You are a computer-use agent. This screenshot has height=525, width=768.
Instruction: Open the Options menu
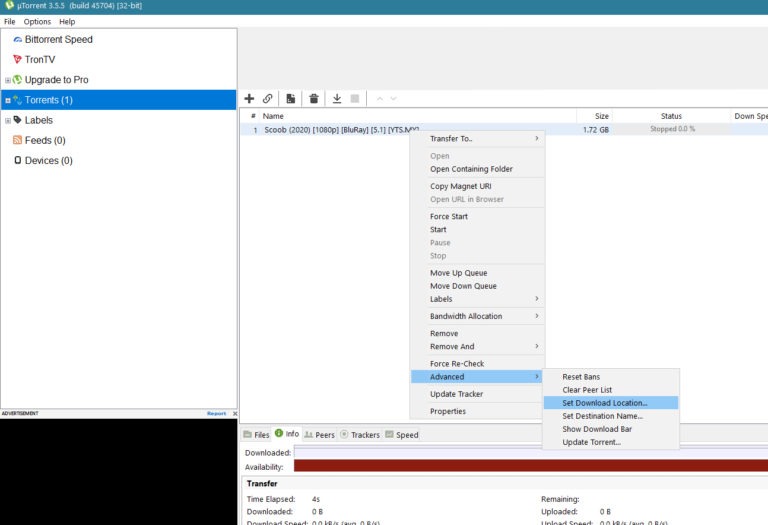37,22
